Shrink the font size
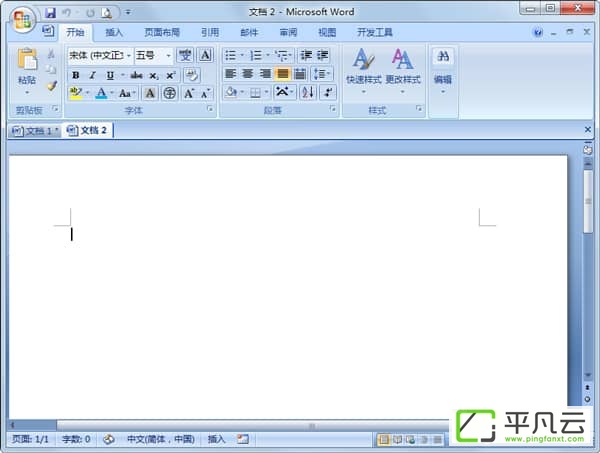The image size is (600, 453). click(205, 93)
